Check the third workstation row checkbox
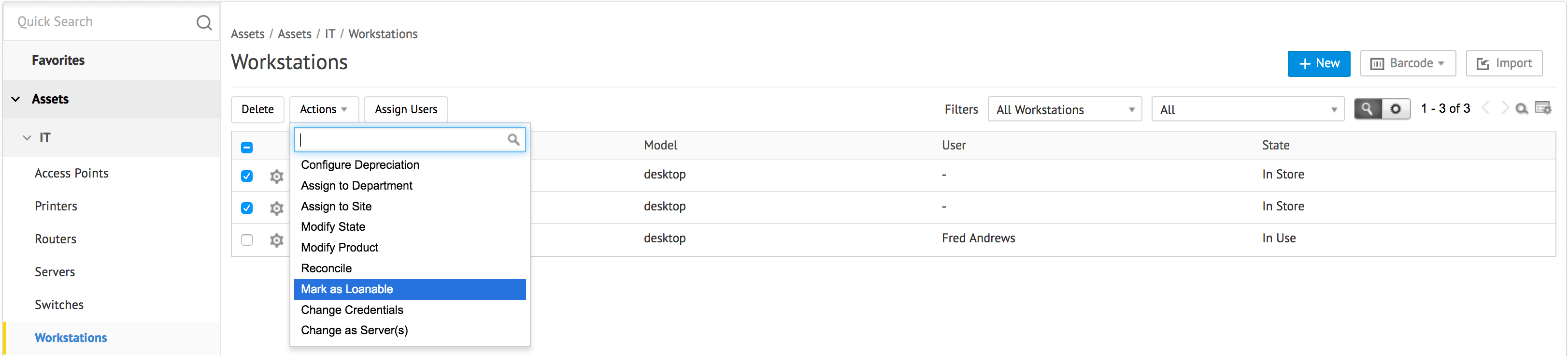 (x=246, y=240)
